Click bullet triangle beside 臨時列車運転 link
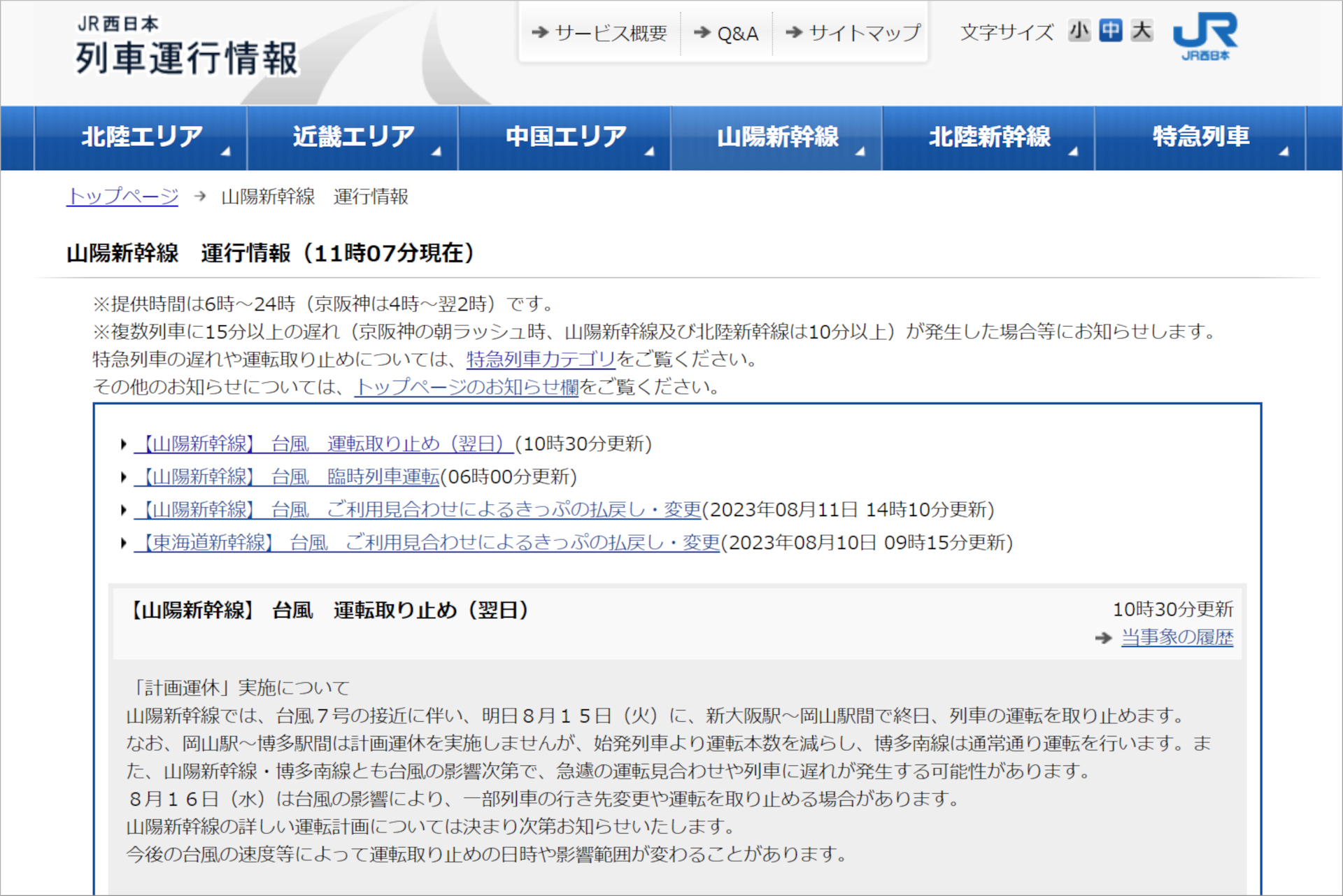The width and height of the screenshot is (1343, 896). 124,477
